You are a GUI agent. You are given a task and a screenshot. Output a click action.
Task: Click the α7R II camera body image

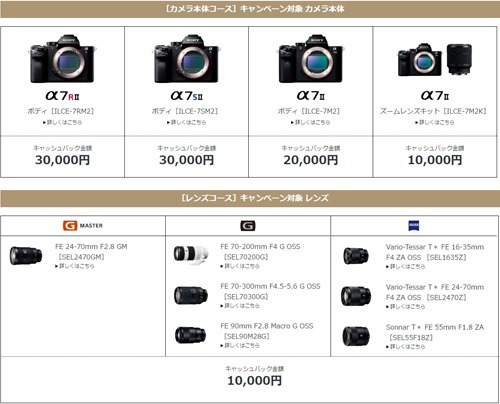tap(62, 58)
